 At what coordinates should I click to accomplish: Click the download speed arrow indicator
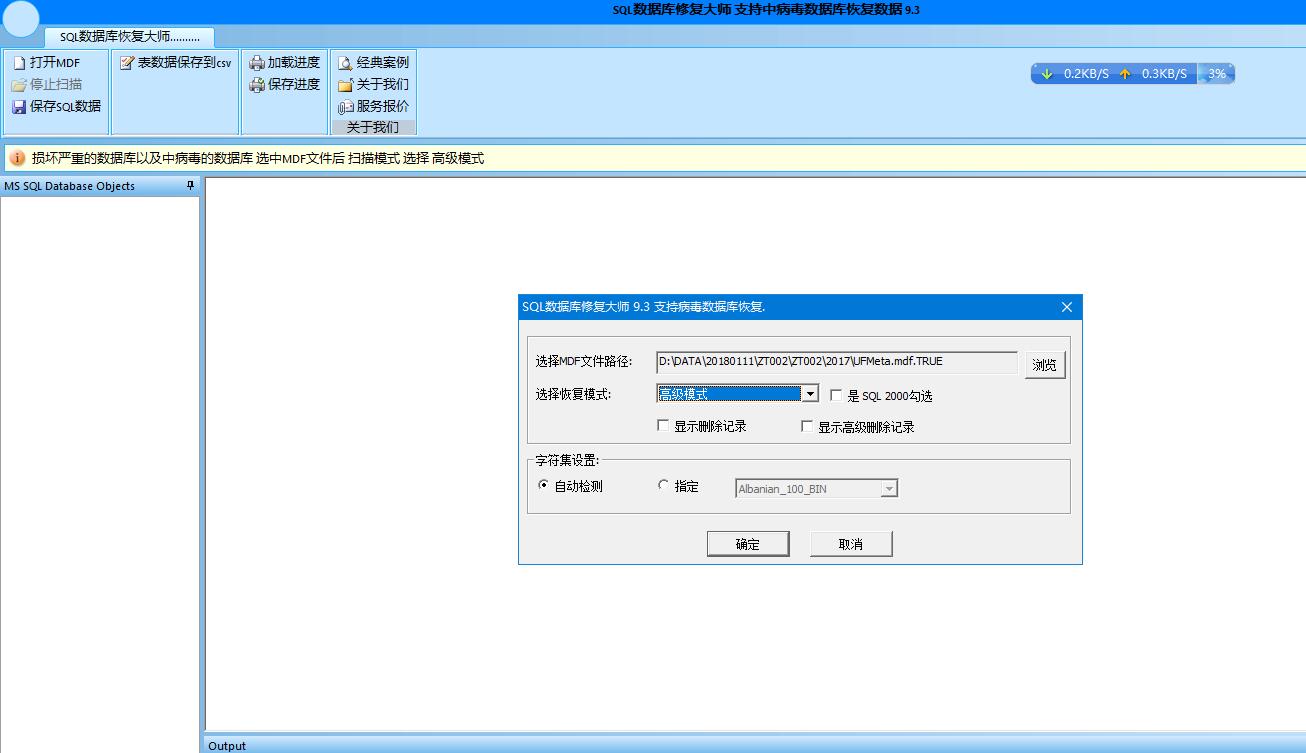pos(1047,74)
